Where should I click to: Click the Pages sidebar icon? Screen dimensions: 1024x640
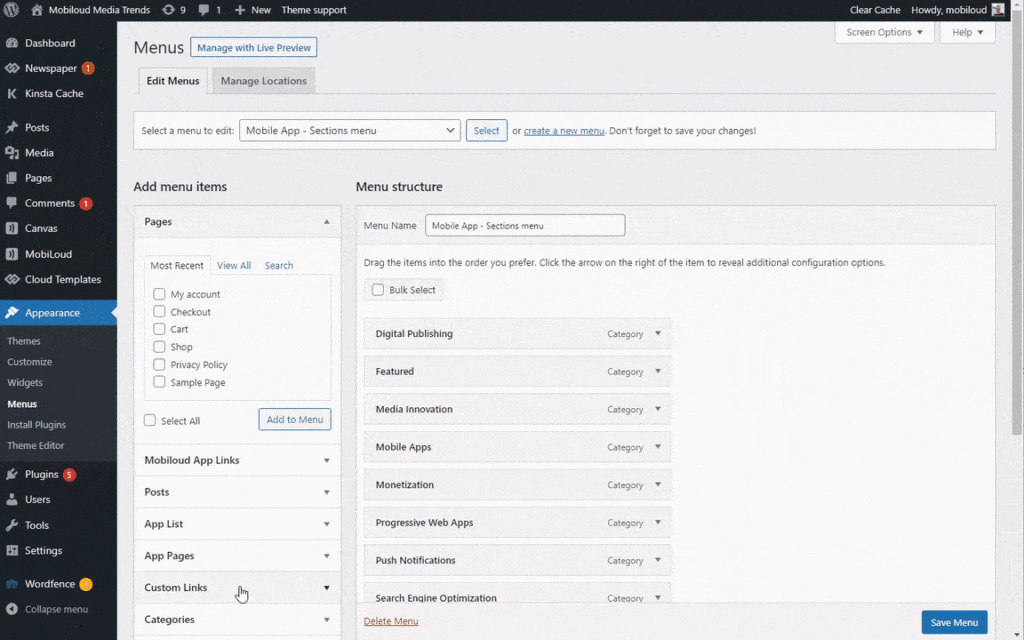coord(12,178)
